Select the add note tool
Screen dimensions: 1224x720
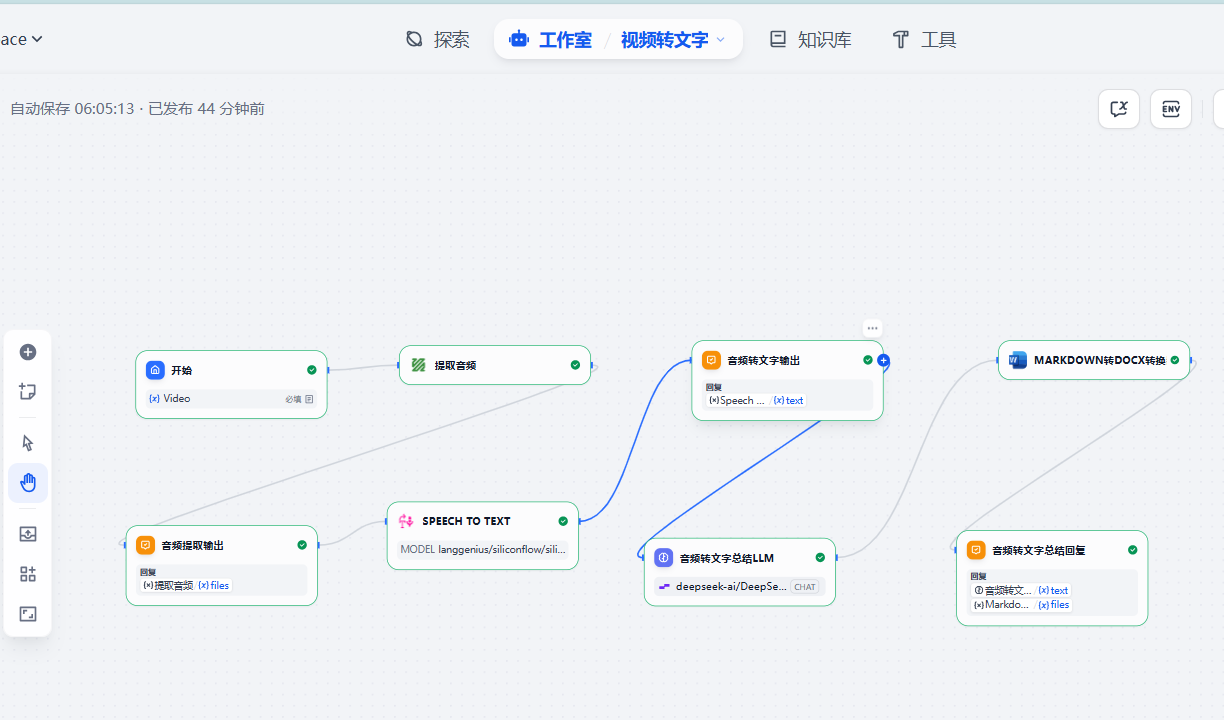tap(28, 392)
